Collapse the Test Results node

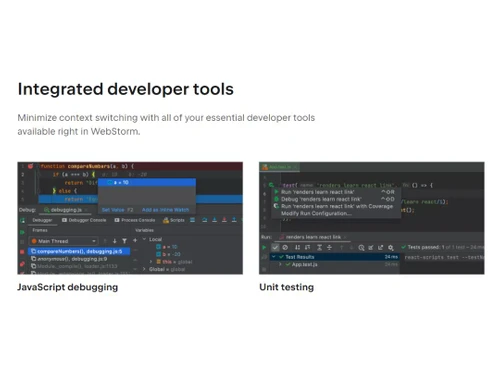[274, 257]
